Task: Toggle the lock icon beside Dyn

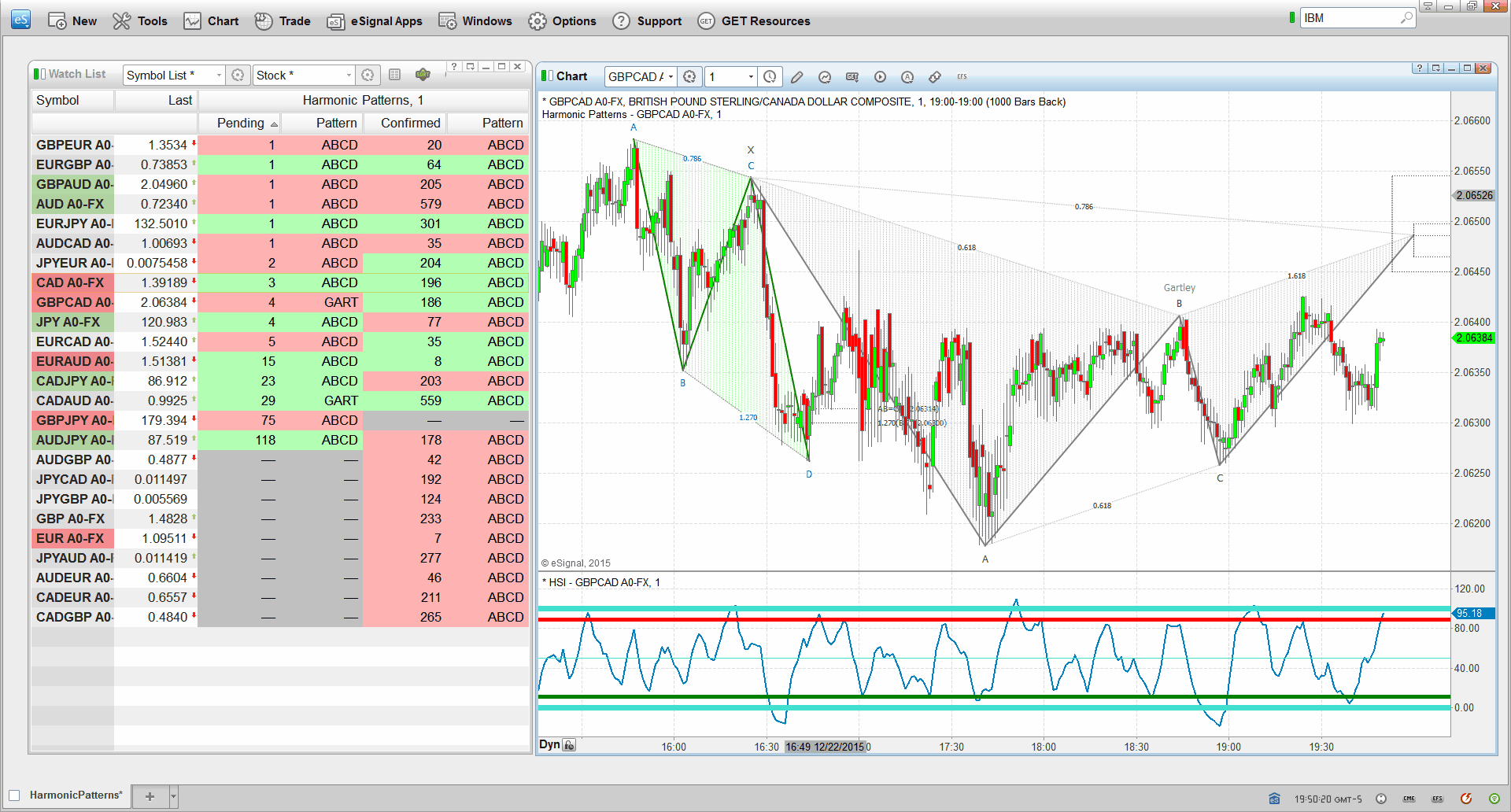Action: pos(570,745)
